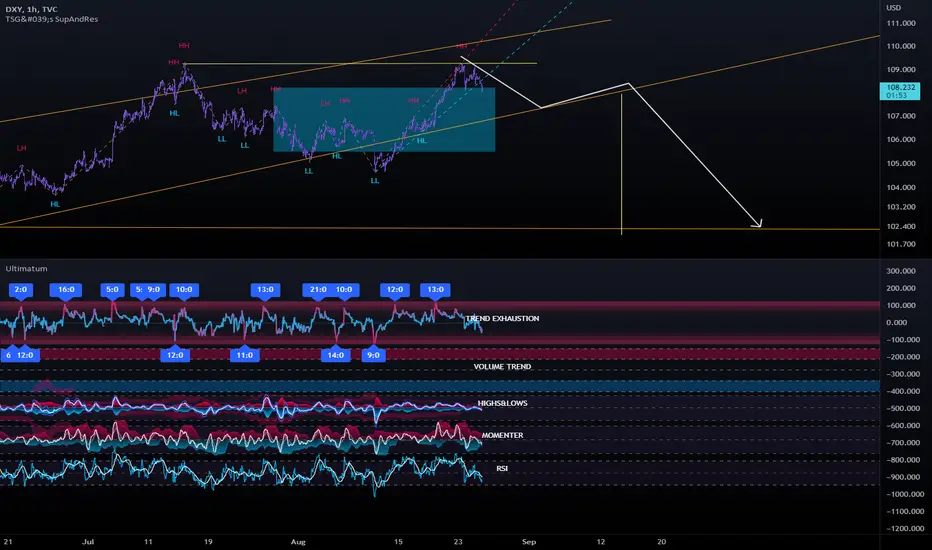Click the −1200.000 indicator axis value
The width and height of the screenshot is (932, 550).
(903, 529)
